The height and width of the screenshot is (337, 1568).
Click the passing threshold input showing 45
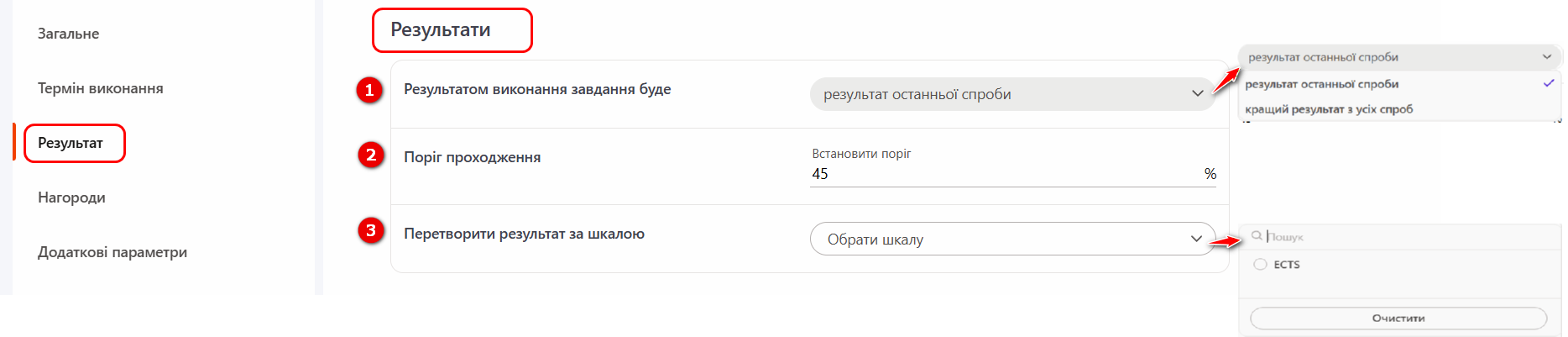click(x=1003, y=174)
